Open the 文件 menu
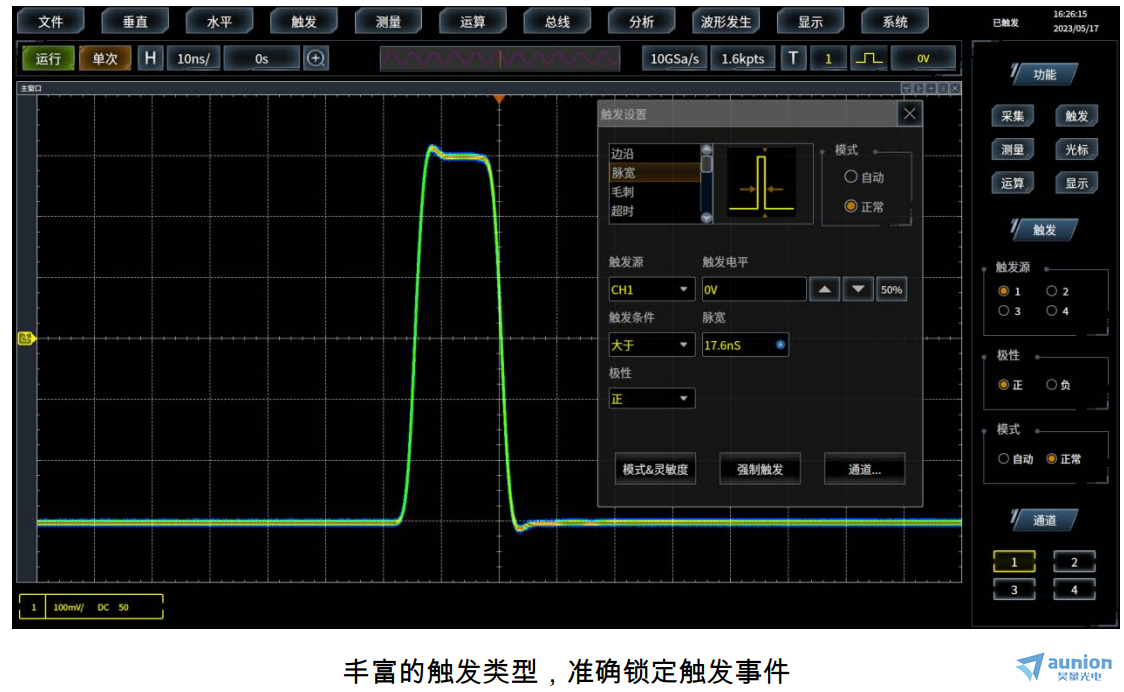This screenshot has height=692, width=1124. pyautogui.click(x=51, y=21)
